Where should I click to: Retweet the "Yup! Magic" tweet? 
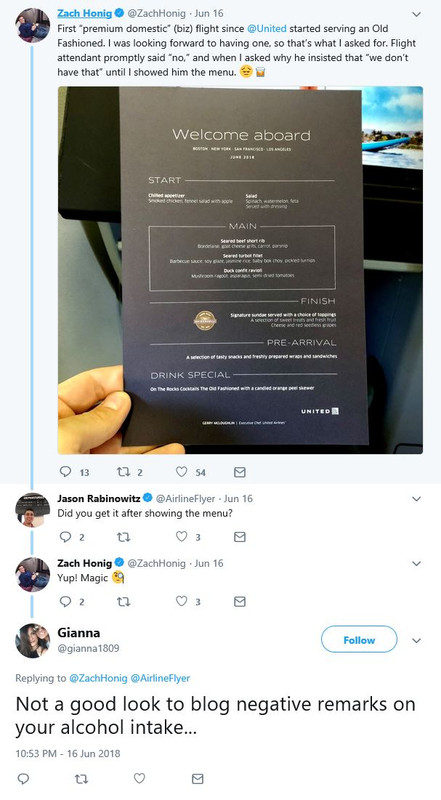point(124,601)
